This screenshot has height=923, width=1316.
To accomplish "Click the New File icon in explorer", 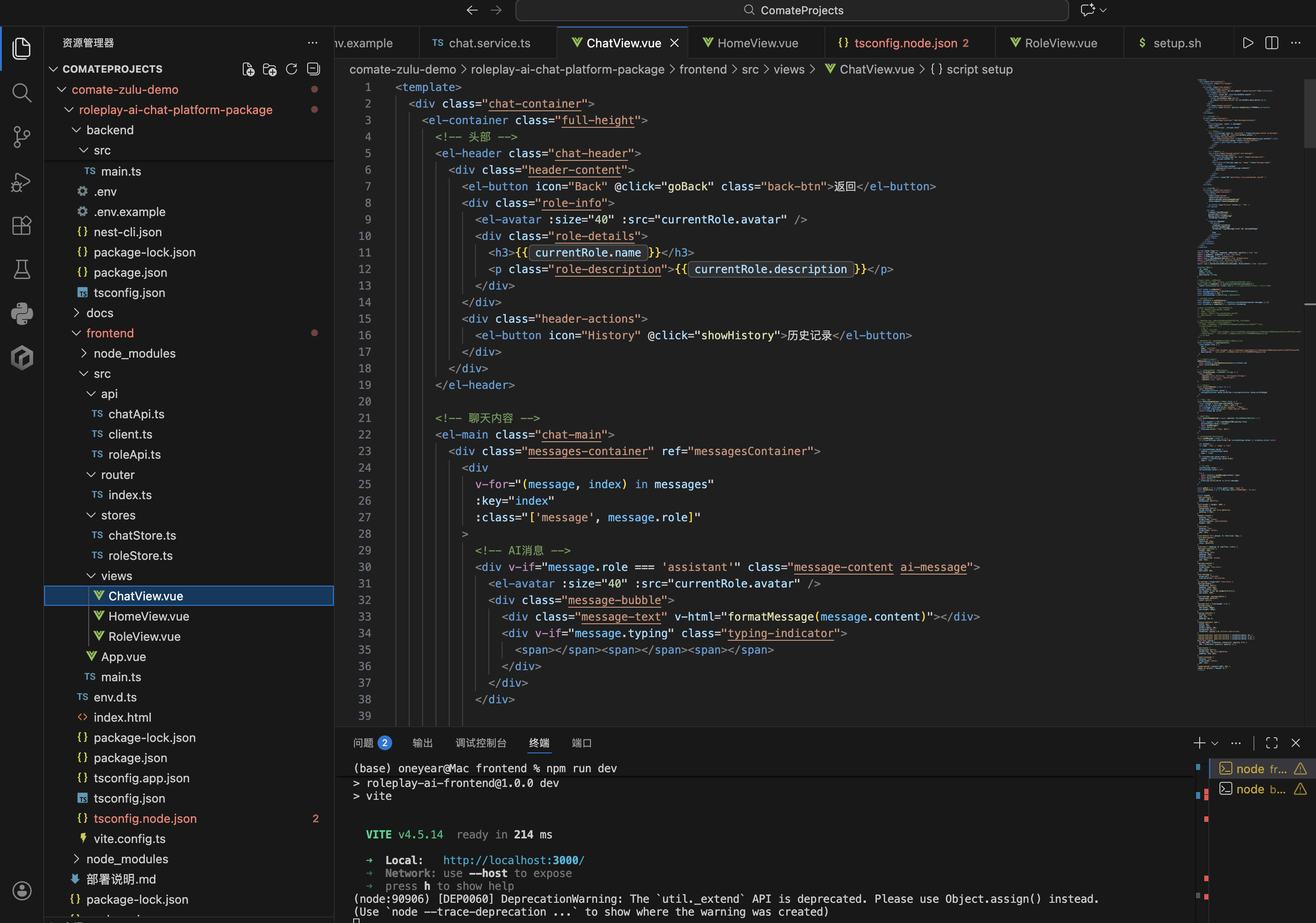I will pos(248,69).
